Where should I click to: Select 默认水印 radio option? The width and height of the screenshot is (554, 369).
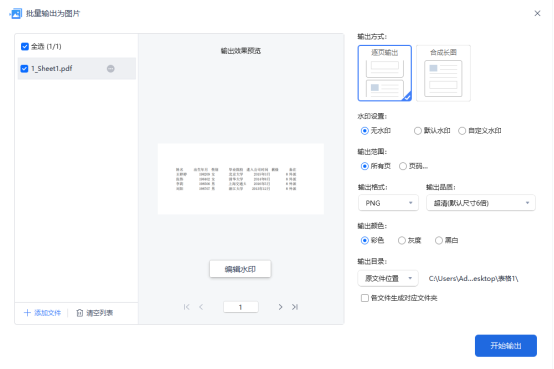[418, 131]
